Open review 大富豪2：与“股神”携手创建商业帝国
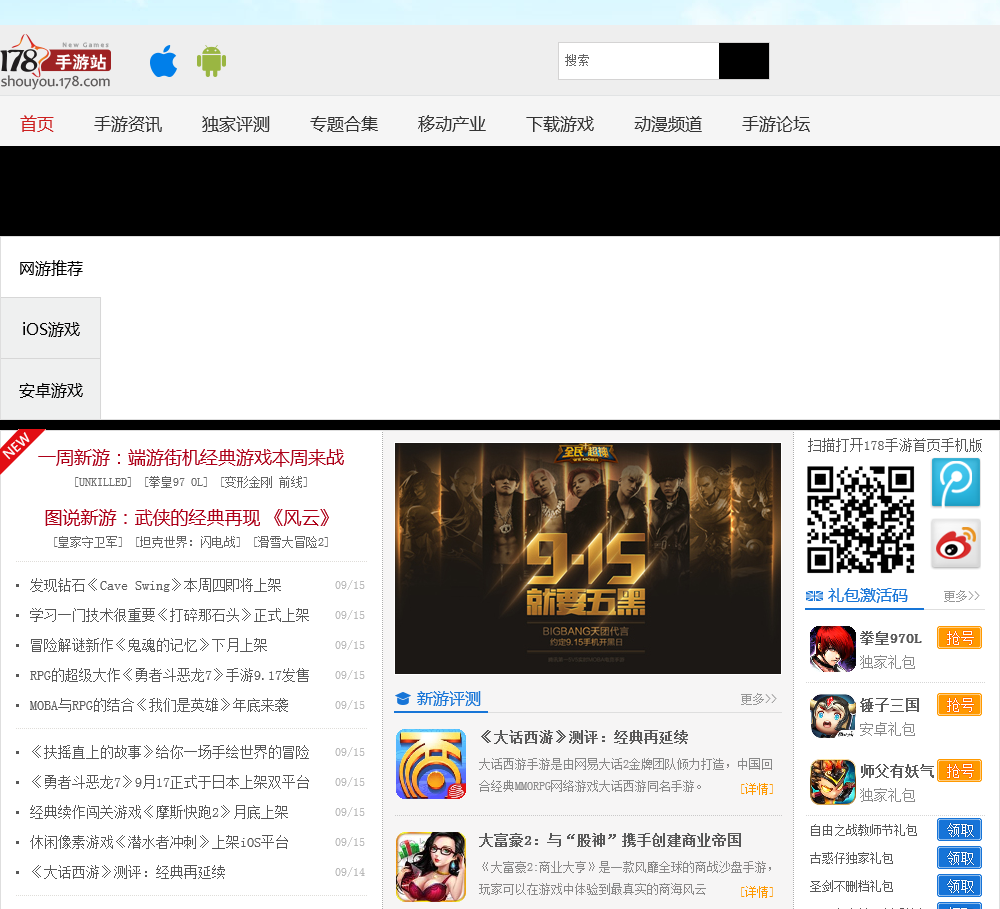The width and height of the screenshot is (1000, 909). click(610, 840)
